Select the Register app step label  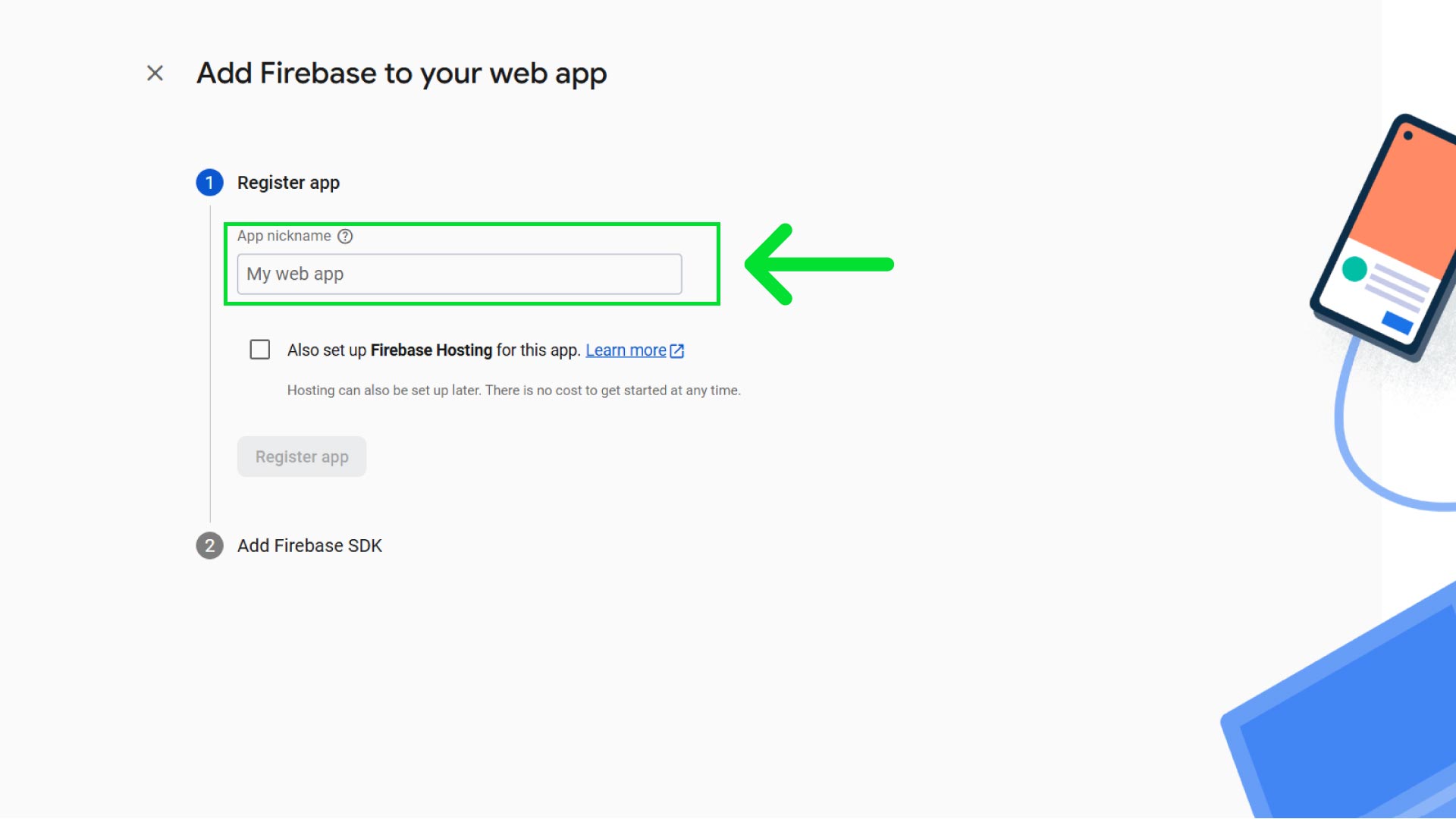(288, 182)
